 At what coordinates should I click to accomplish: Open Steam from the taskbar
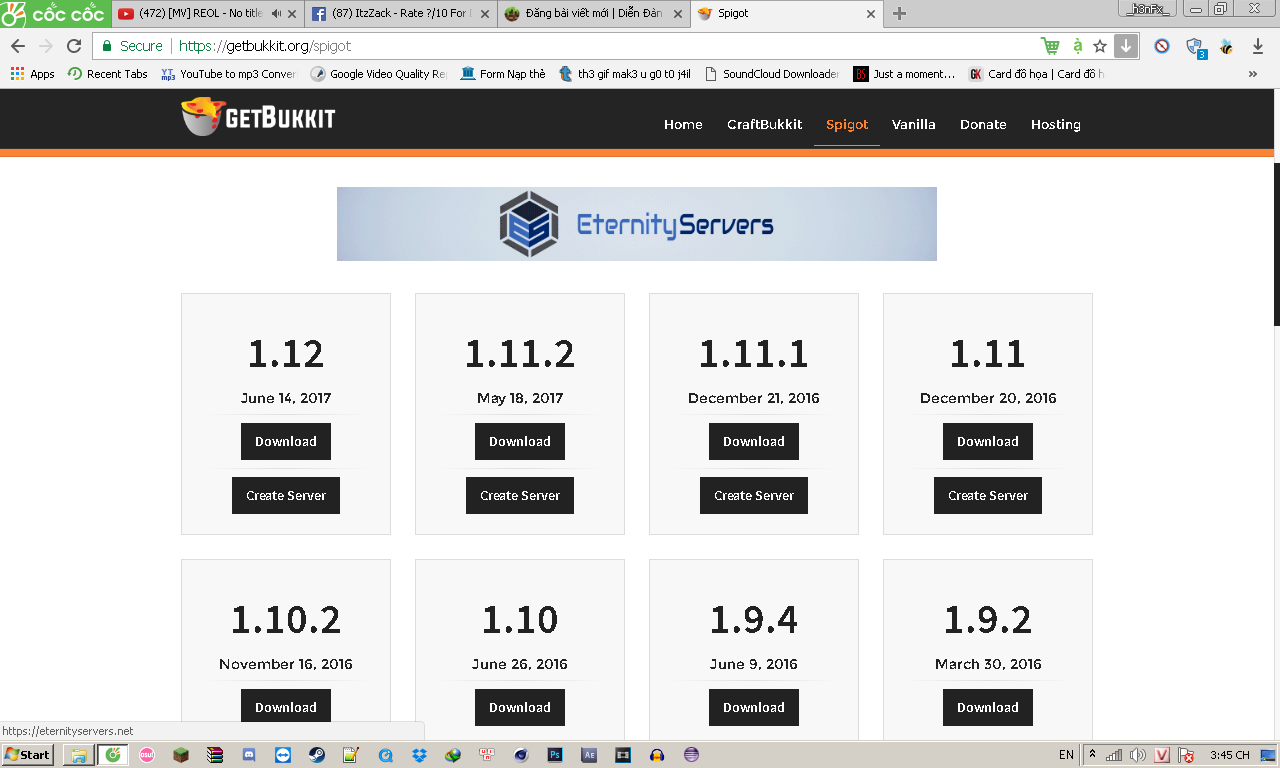click(315, 755)
